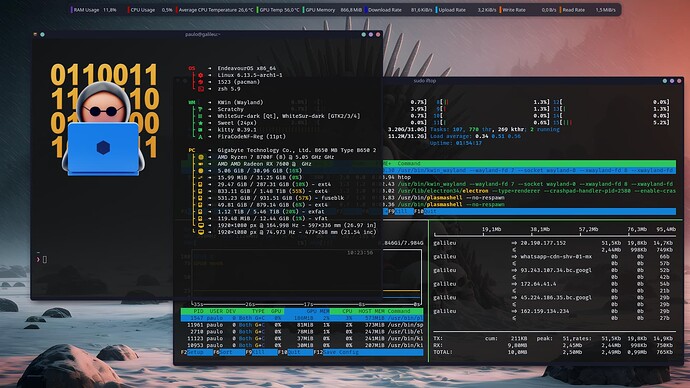Viewport: 690px width, 388px height.
Task: Click iftop connection whatsapp-cdn-shv-01-mx
Action: pos(556,256)
